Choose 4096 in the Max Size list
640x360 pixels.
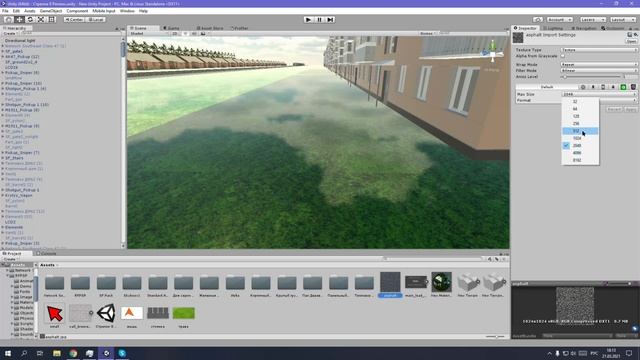coord(580,153)
